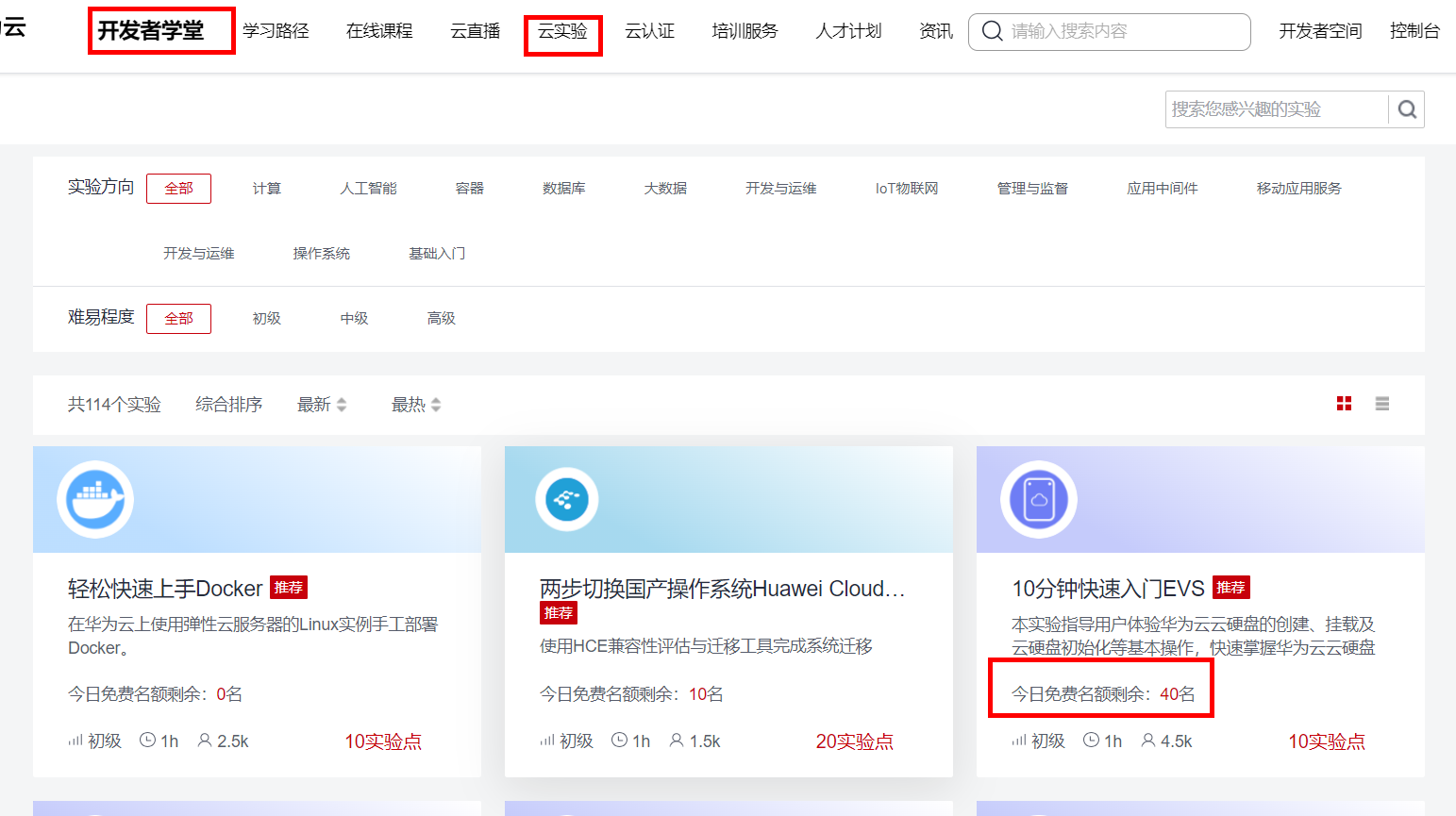This screenshot has width=1456, height=816.
Task: Click the participants icon beside 2.5k
Action: coord(205,741)
